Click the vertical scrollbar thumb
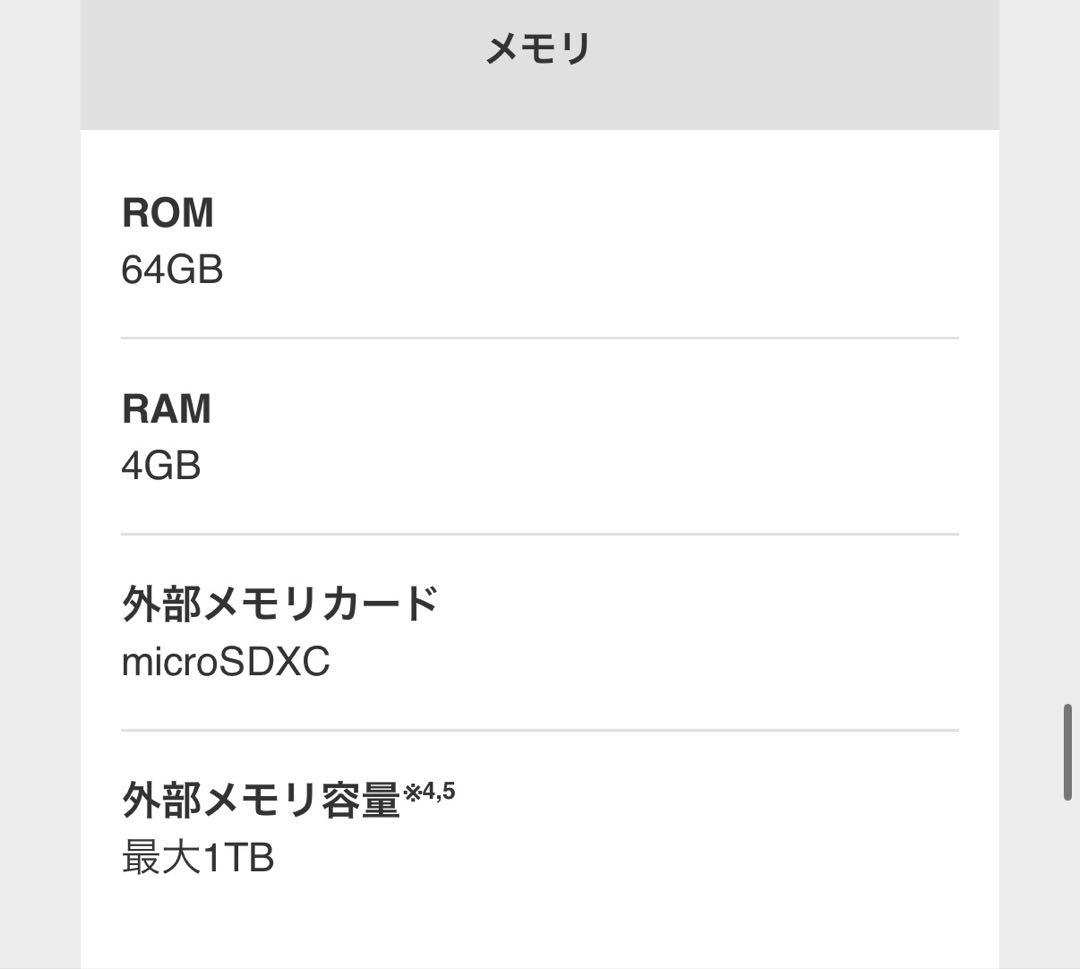The width and height of the screenshot is (1080, 969). pos(1068,752)
